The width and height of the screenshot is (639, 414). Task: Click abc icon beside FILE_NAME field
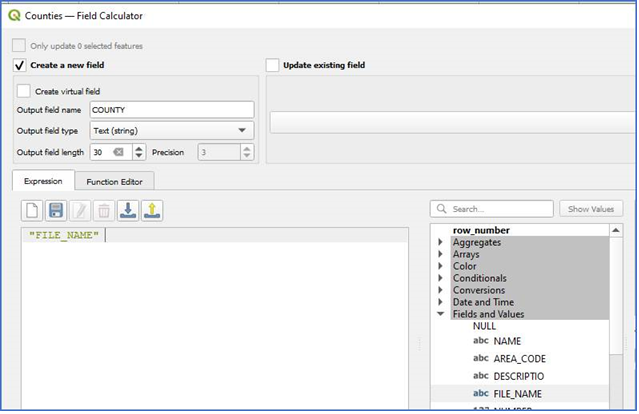(481, 393)
